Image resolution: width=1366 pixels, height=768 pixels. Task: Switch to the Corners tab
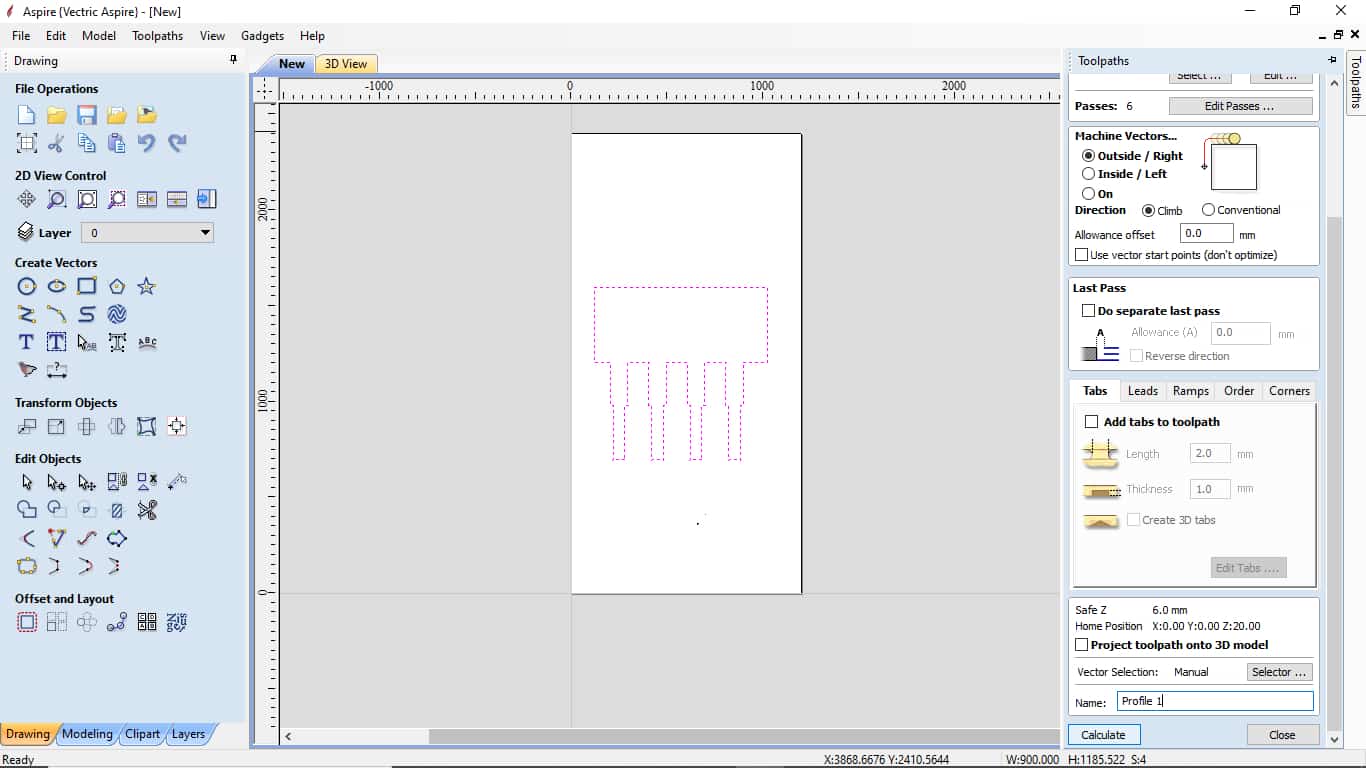point(1289,391)
